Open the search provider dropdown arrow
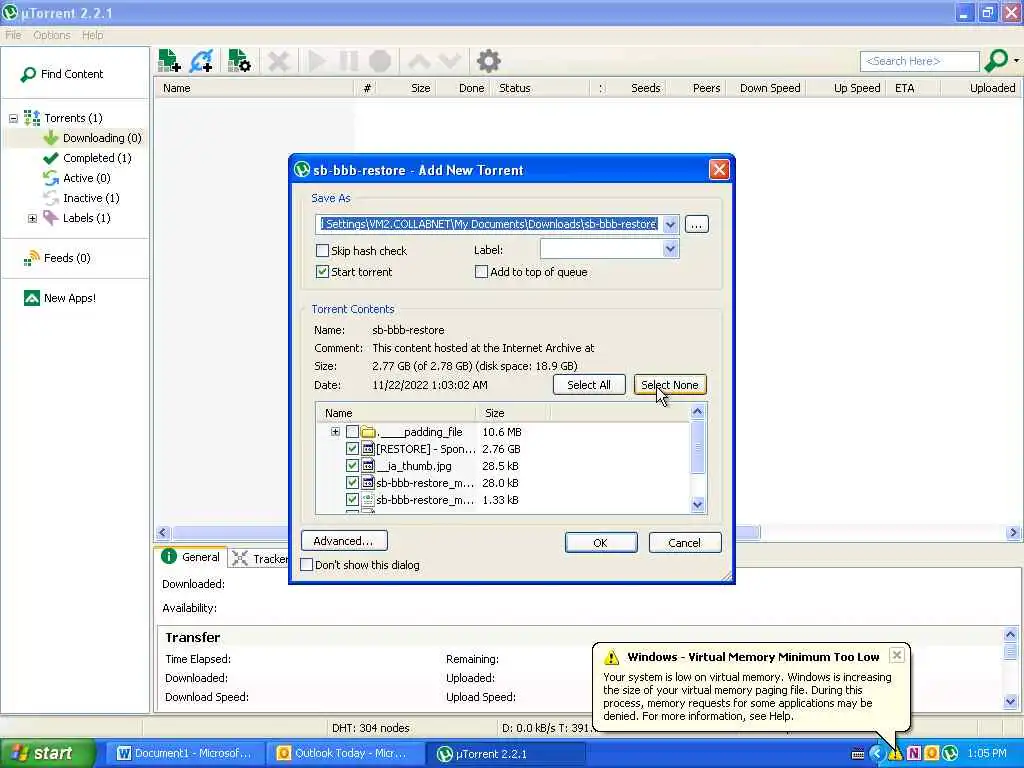This screenshot has height=768, width=1024. click(1016, 61)
